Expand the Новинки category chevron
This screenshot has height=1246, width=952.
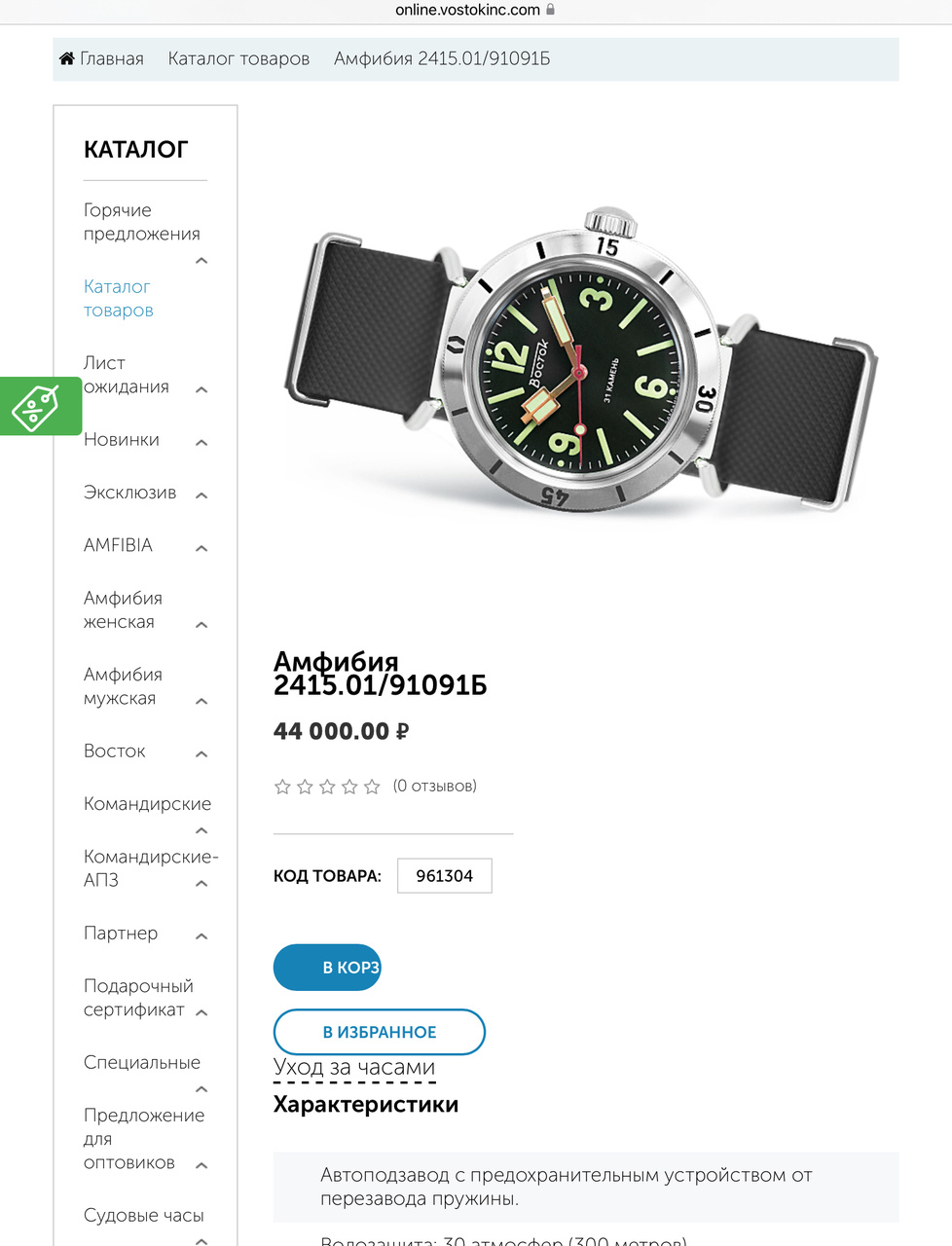tap(201, 442)
